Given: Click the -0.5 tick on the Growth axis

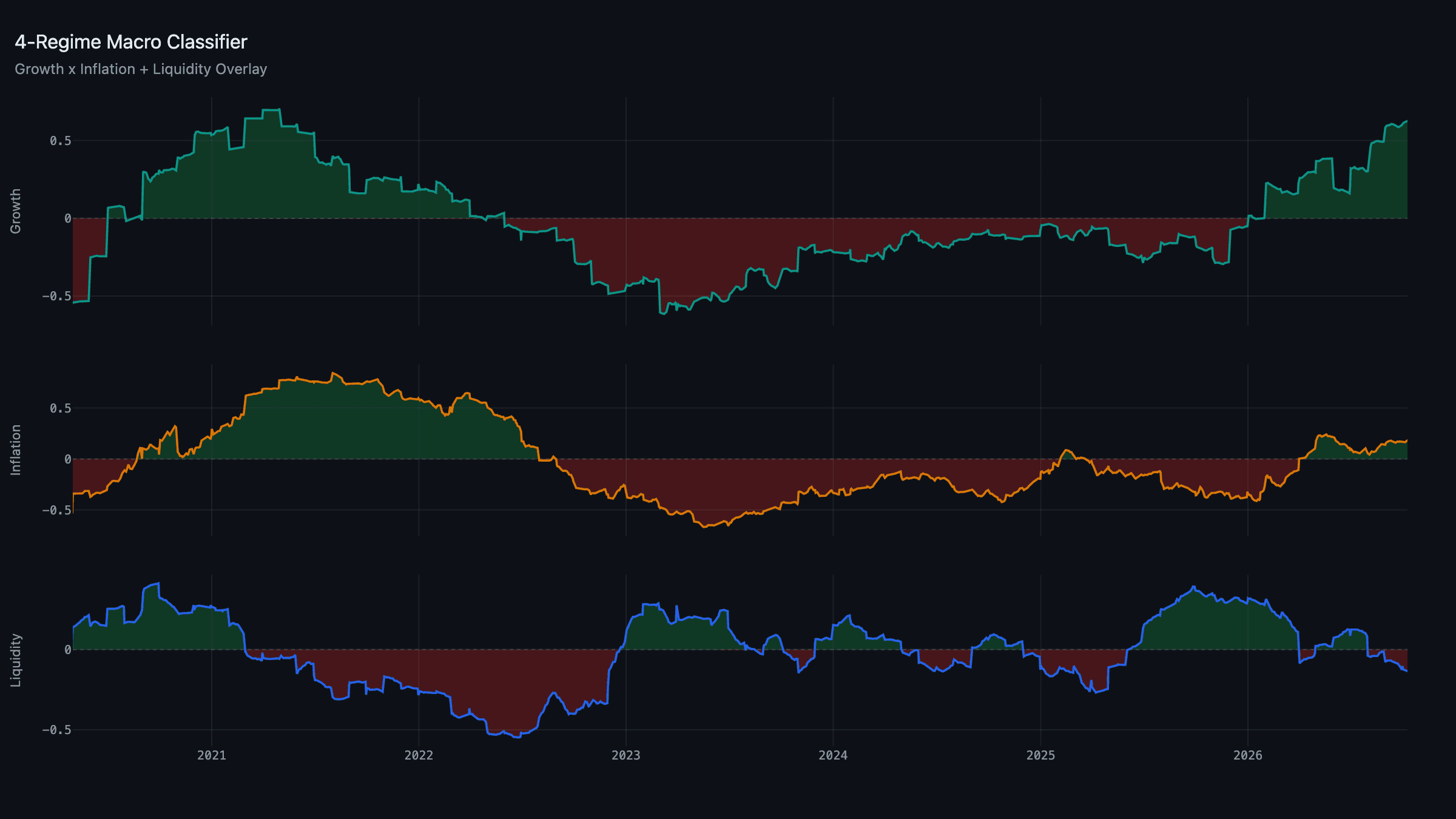Looking at the screenshot, I should (x=56, y=296).
